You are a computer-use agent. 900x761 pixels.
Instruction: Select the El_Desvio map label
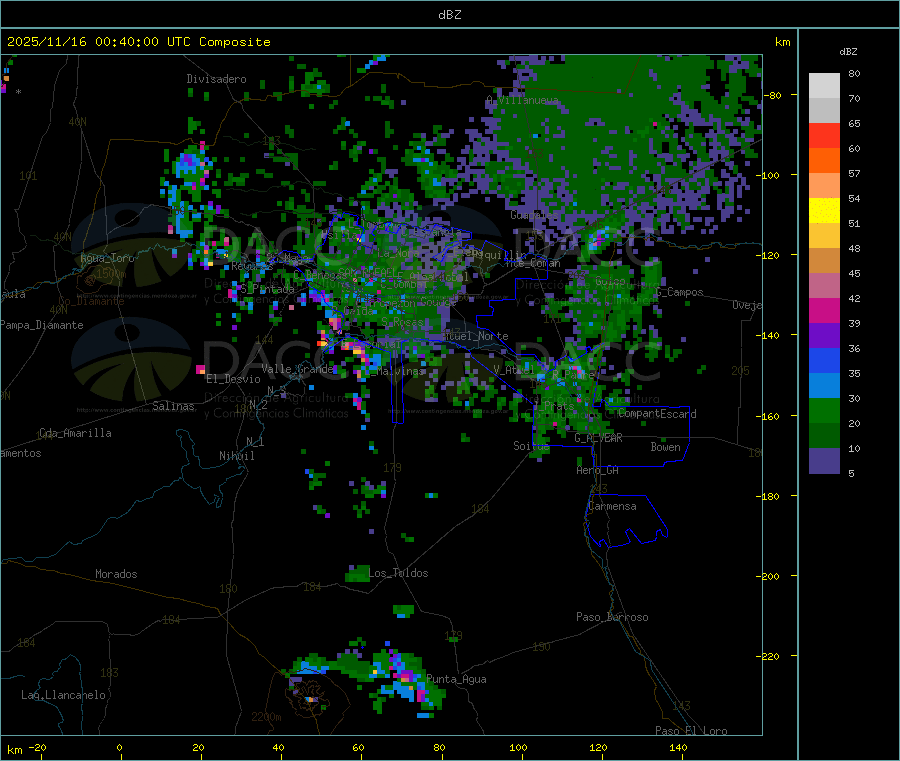coord(233,379)
